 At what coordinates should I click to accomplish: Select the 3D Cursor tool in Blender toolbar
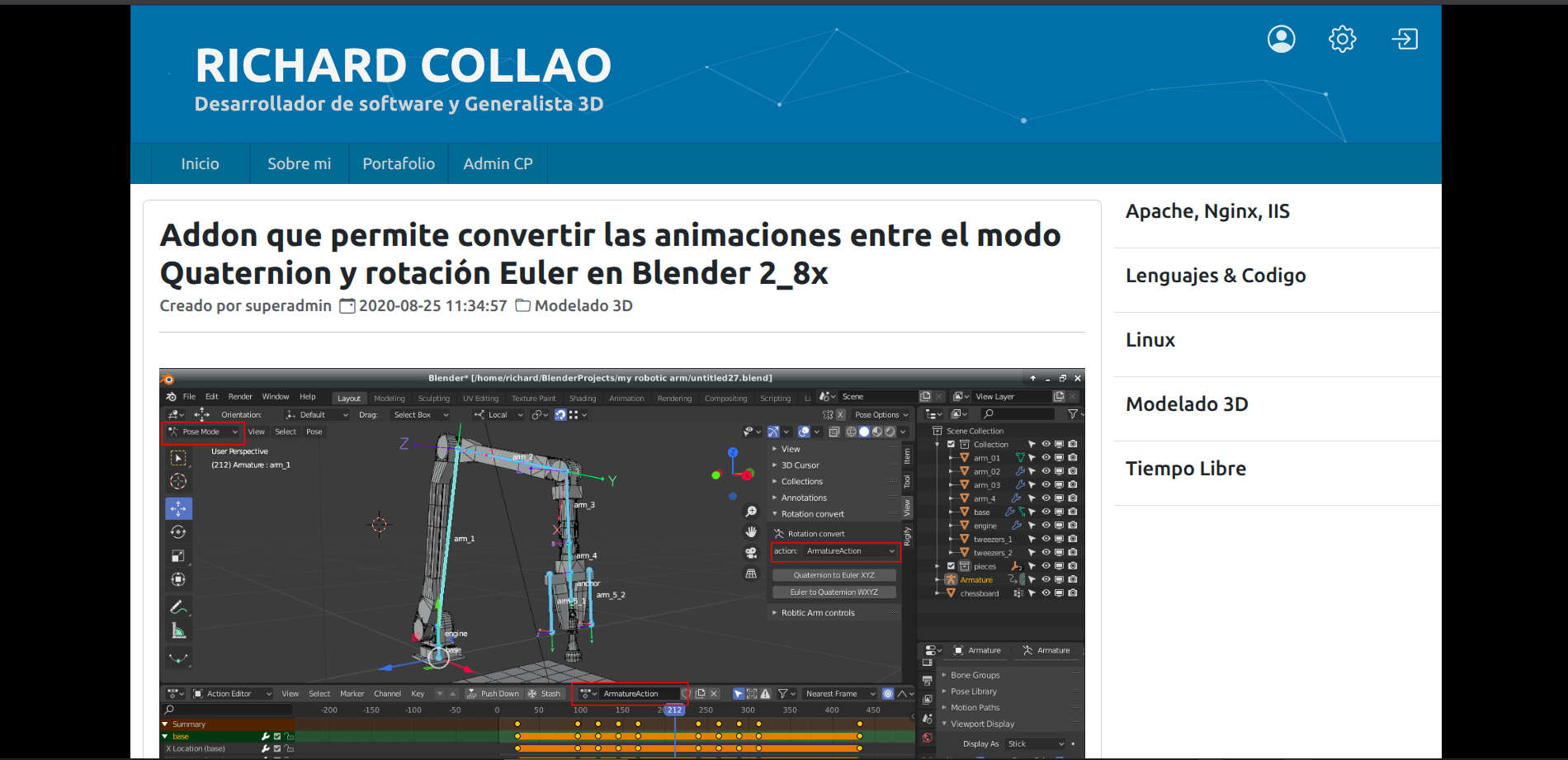click(178, 482)
